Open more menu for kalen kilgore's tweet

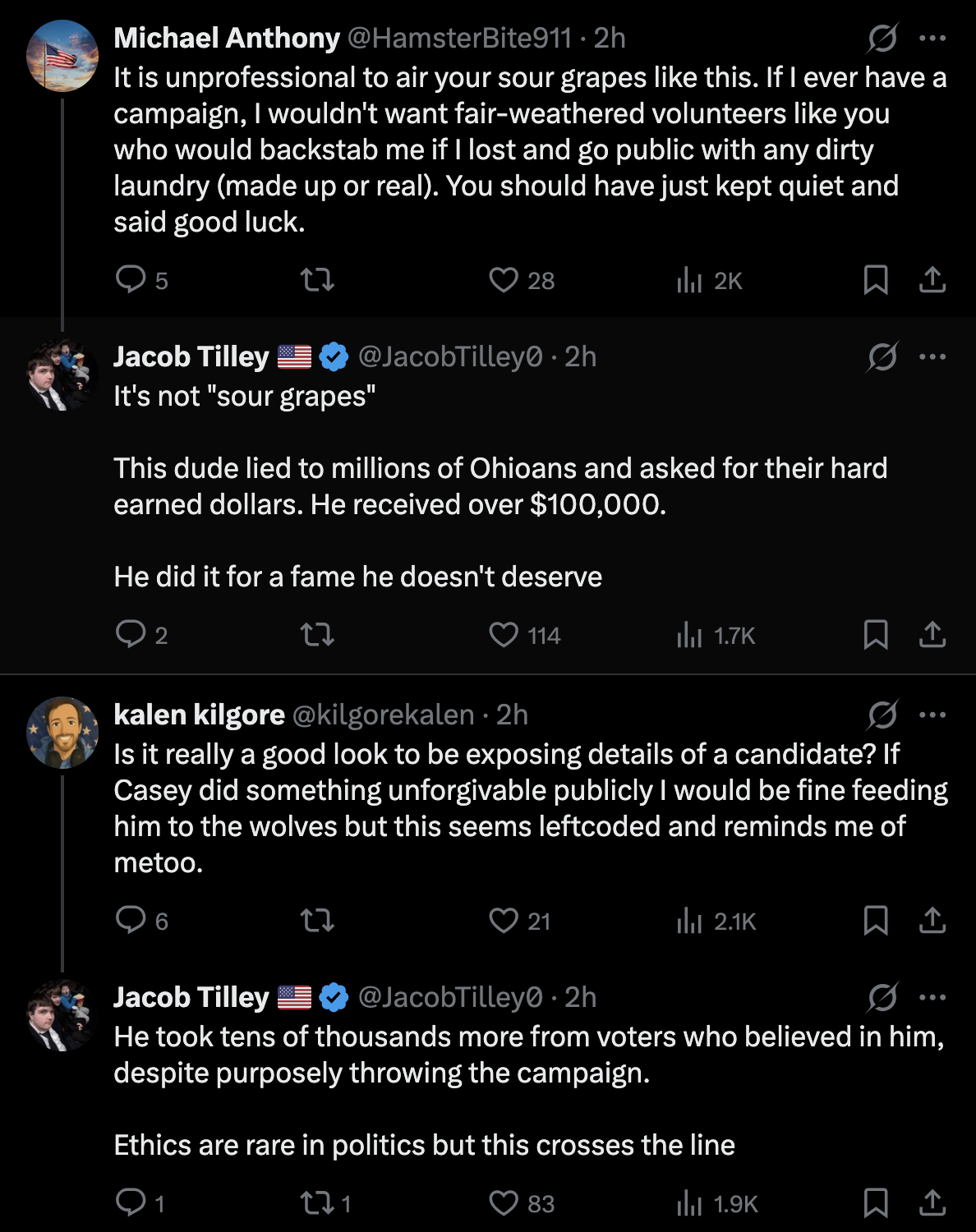[932, 715]
